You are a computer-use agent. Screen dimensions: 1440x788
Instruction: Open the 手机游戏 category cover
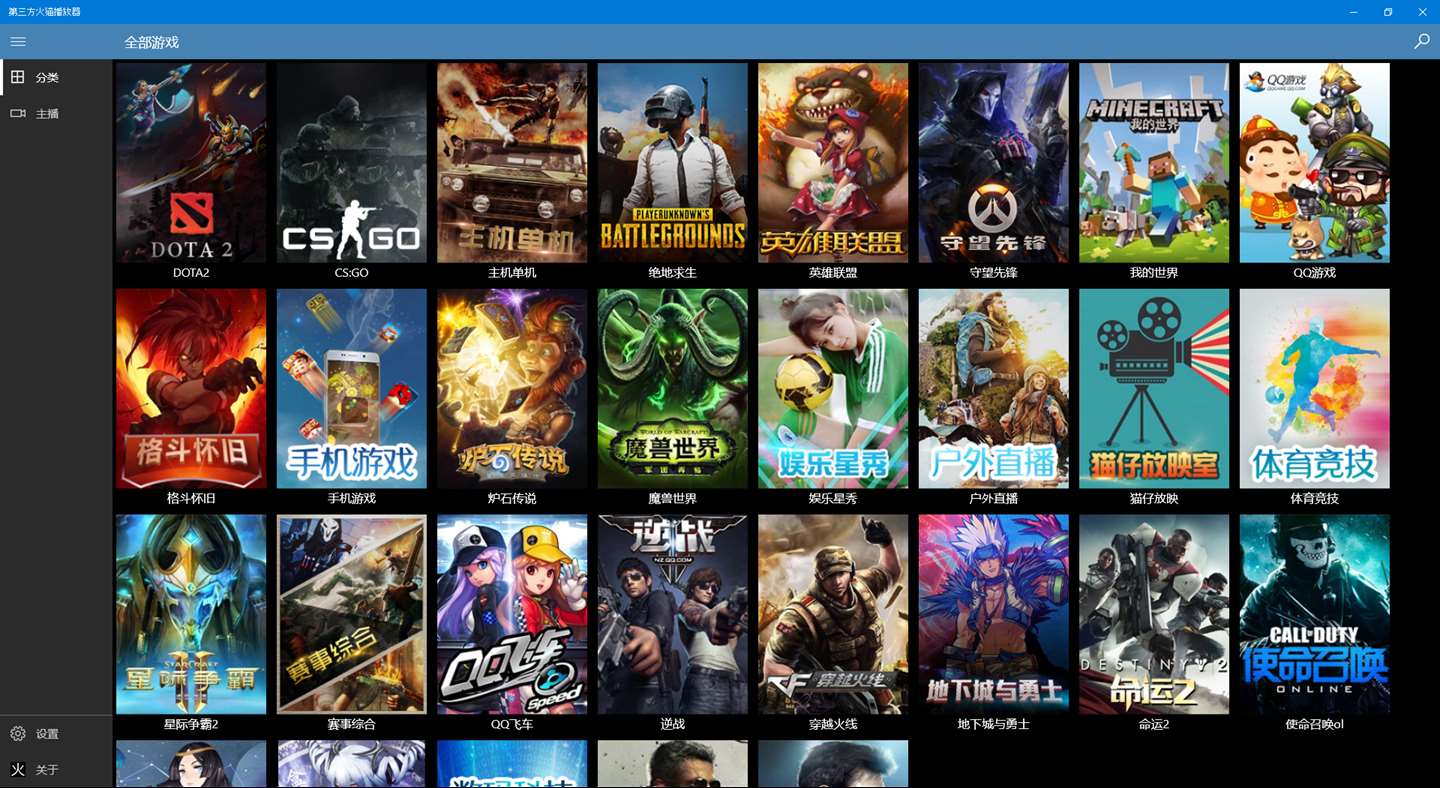(x=352, y=389)
